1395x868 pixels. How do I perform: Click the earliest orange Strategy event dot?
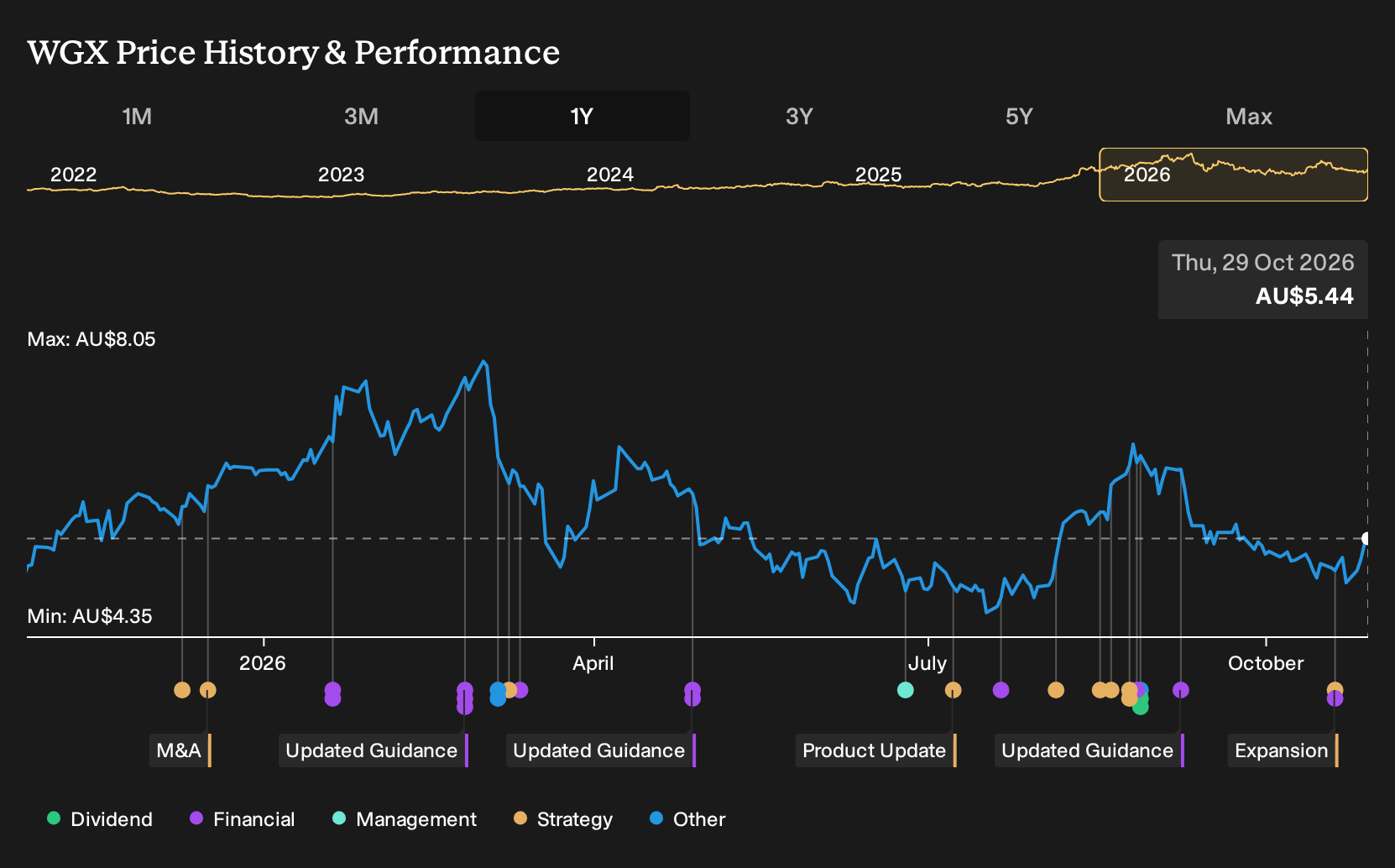coord(182,690)
